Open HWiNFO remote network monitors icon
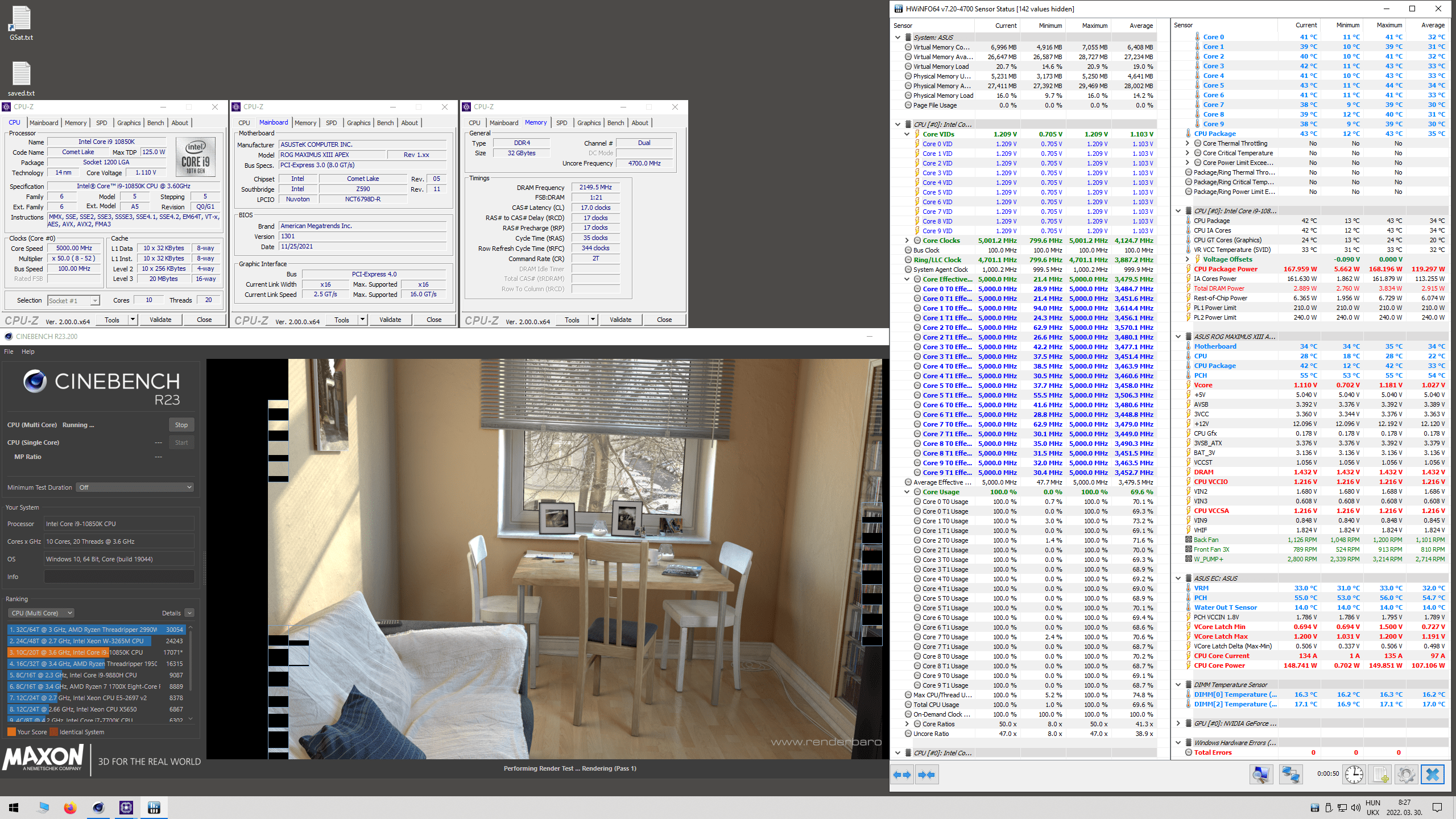Screen dimensions: 1456x819 tap(1290, 775)
